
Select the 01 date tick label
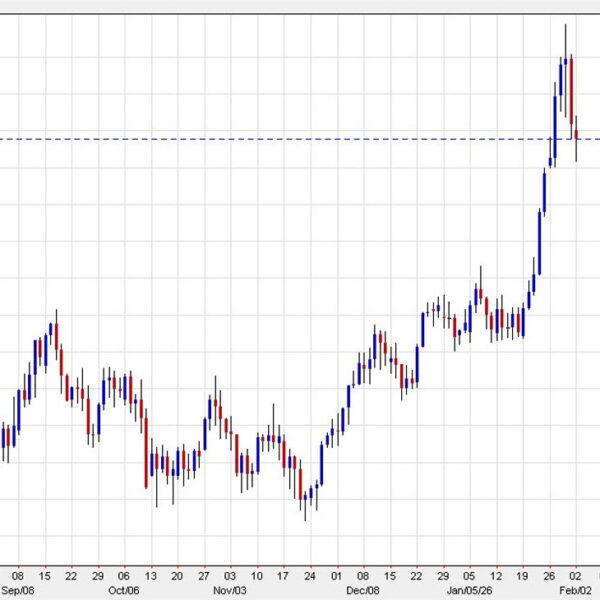pos(336,576)
